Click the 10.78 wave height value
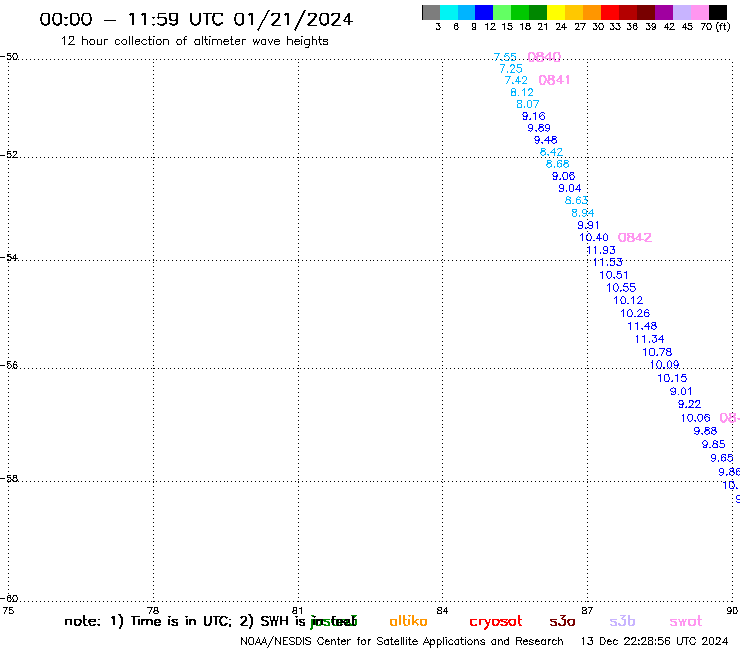Image resolution: width=740 pixels, height=650 pixels. point(657,352)
